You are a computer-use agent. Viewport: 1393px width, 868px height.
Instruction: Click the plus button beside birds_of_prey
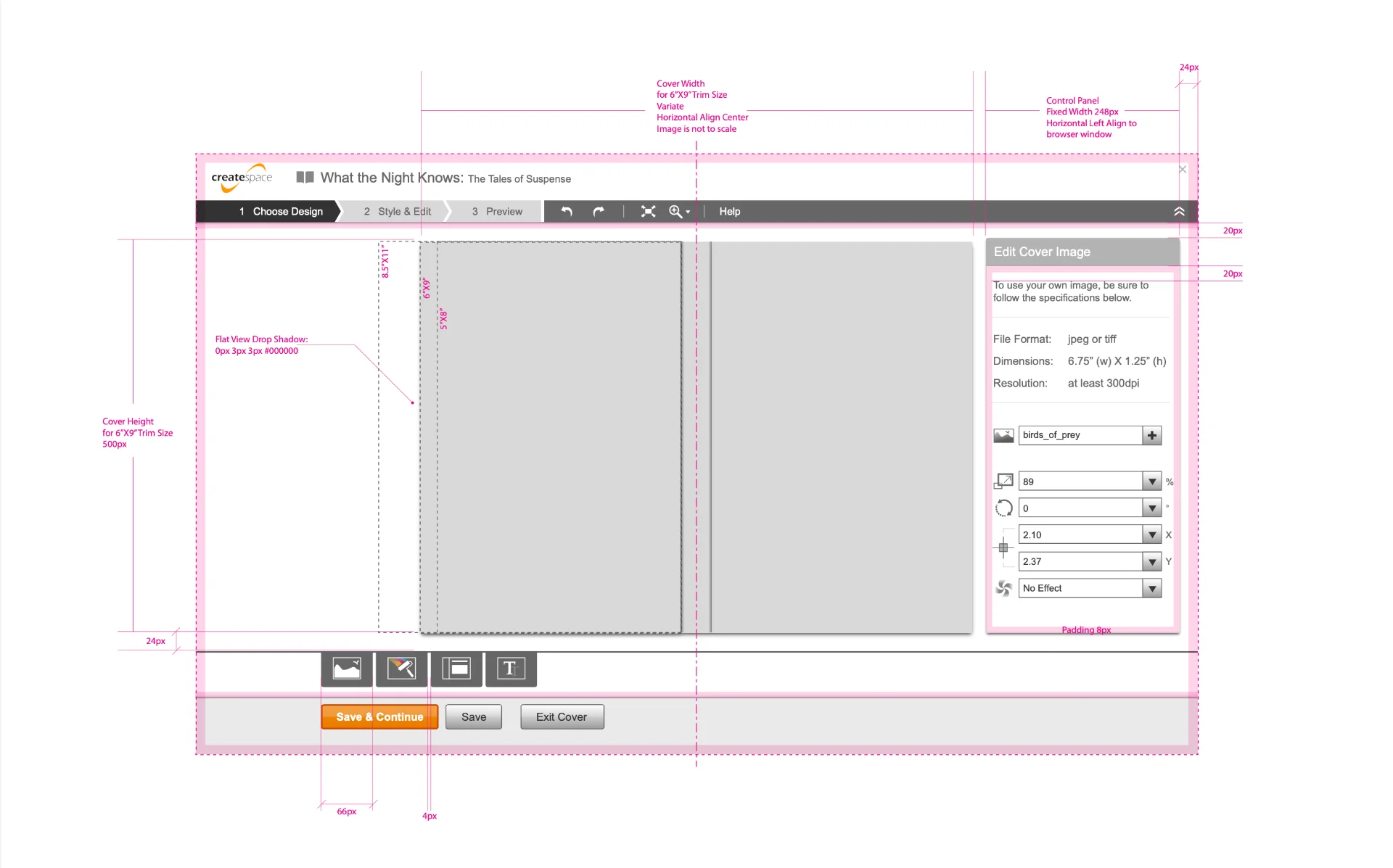click(1151, 435)
